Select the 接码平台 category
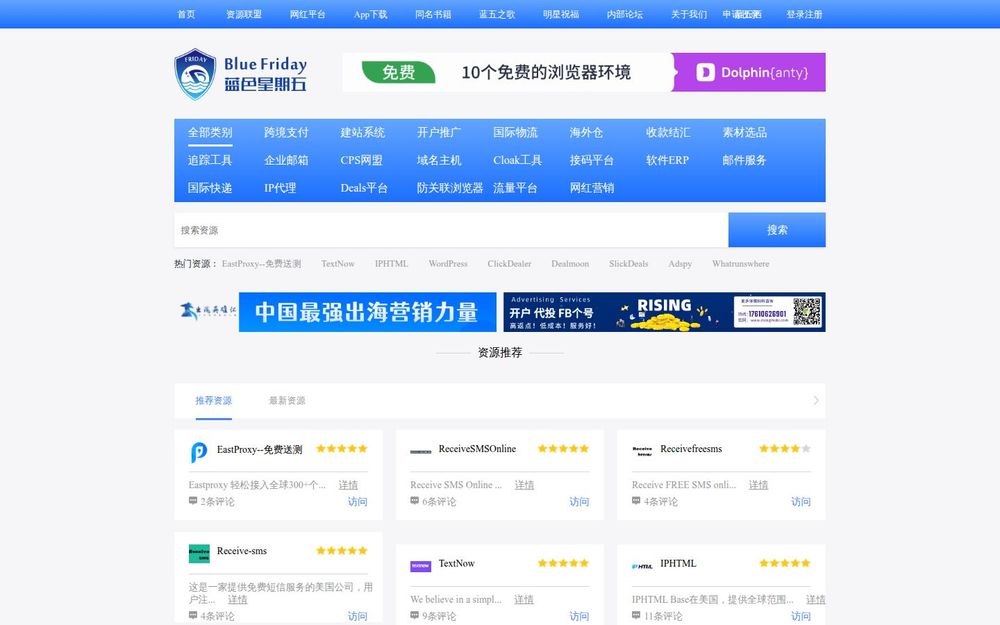Image resolution: width=1000 pixels, height=625 pixels. pos(592,160)
